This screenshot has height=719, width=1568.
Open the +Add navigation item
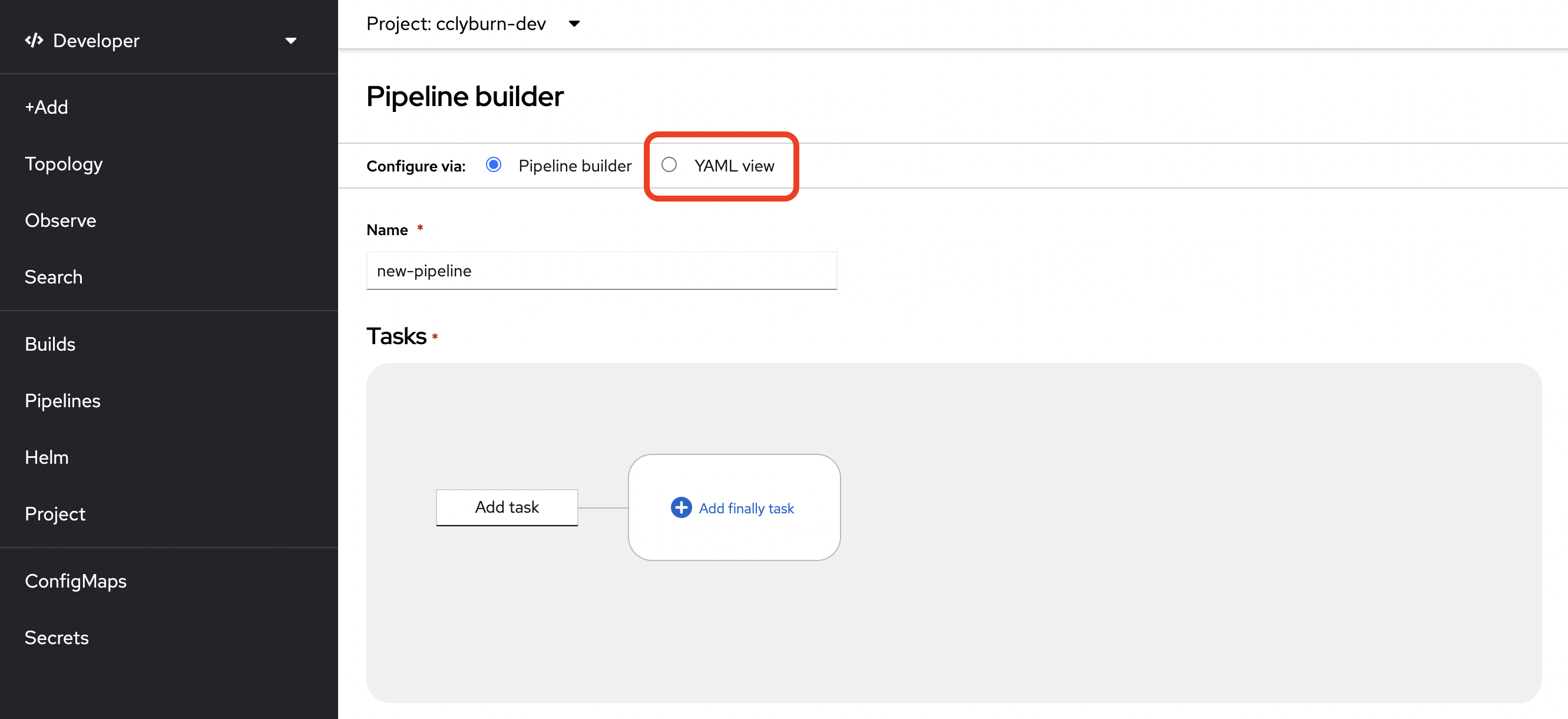[47, 107]
